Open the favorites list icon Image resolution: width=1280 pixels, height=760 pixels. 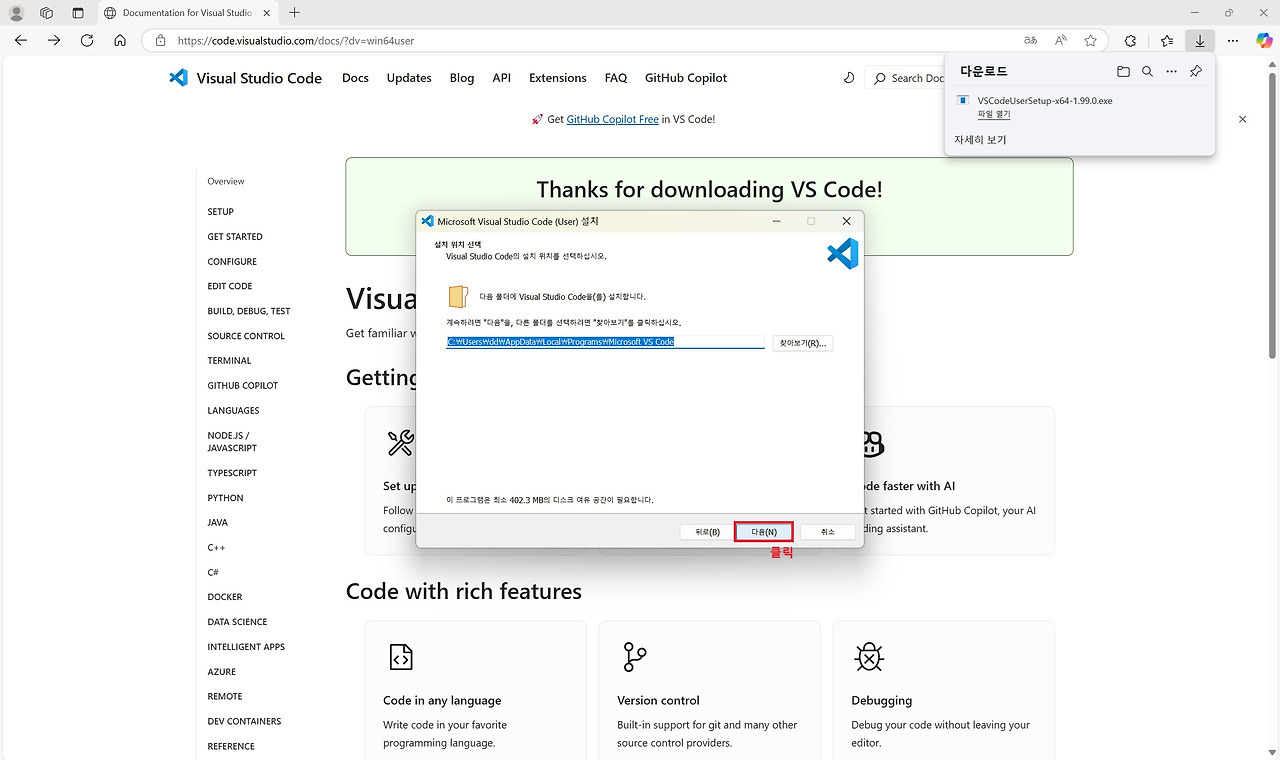pos(1167,40)
